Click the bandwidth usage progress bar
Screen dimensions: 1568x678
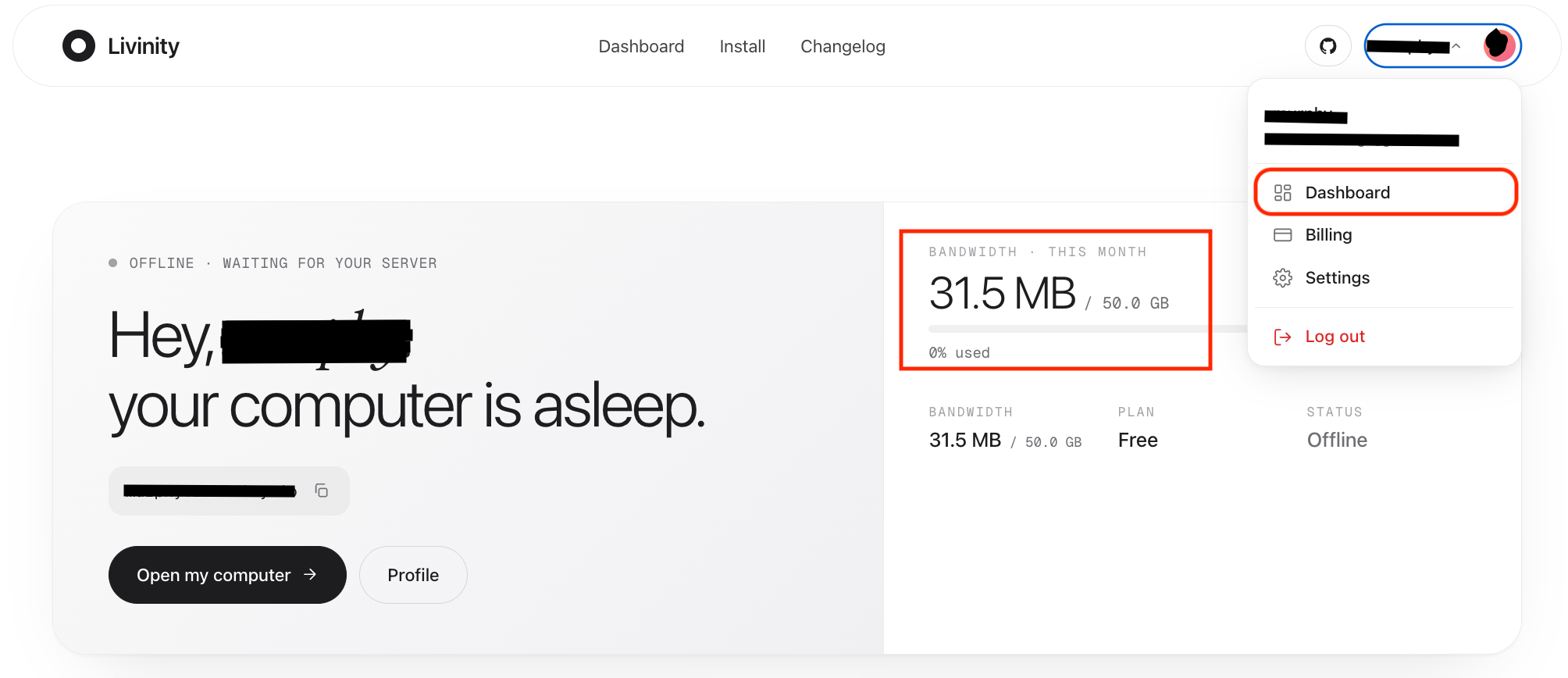1087,329
